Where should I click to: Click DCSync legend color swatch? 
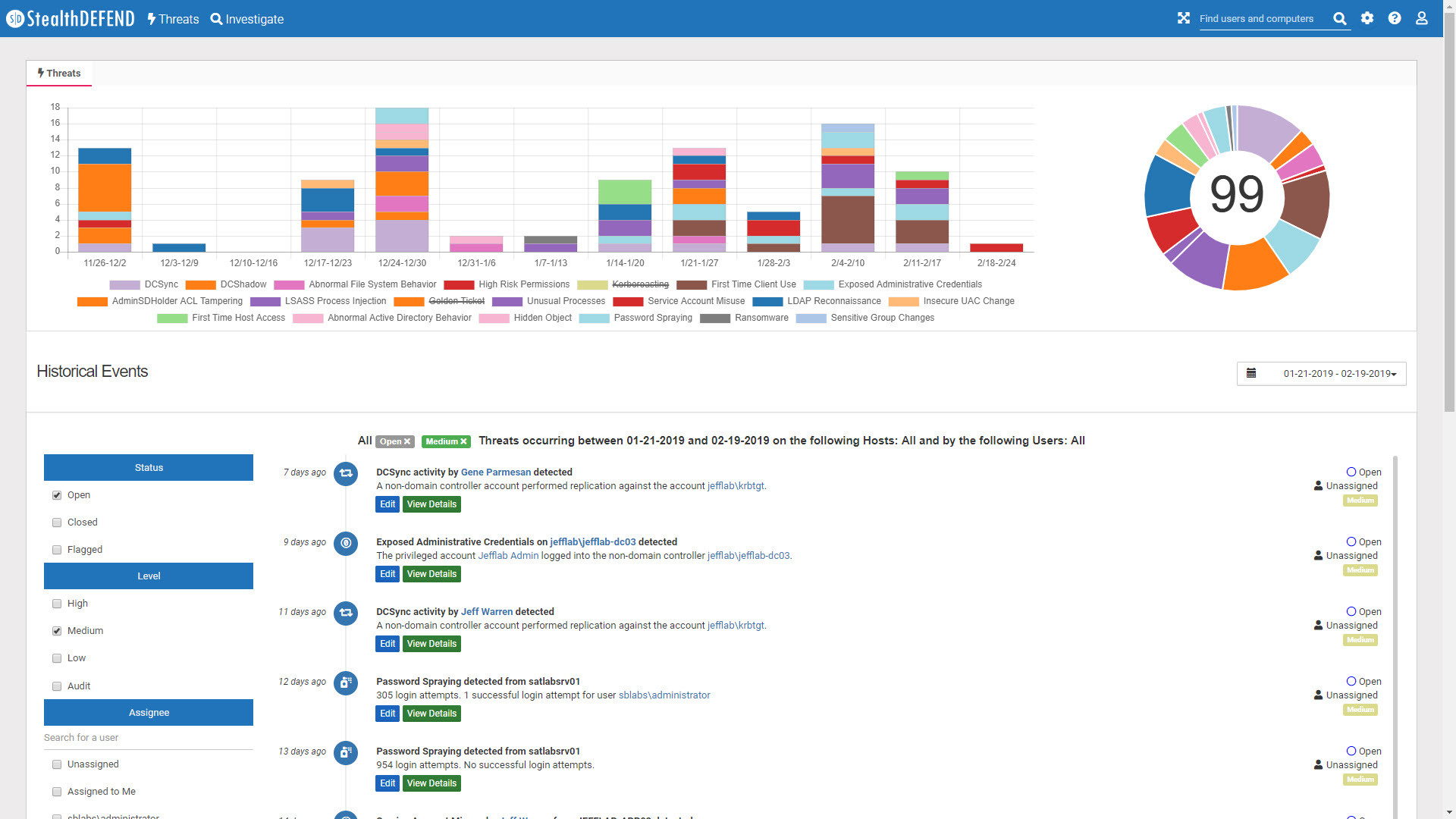click(124, 285)
